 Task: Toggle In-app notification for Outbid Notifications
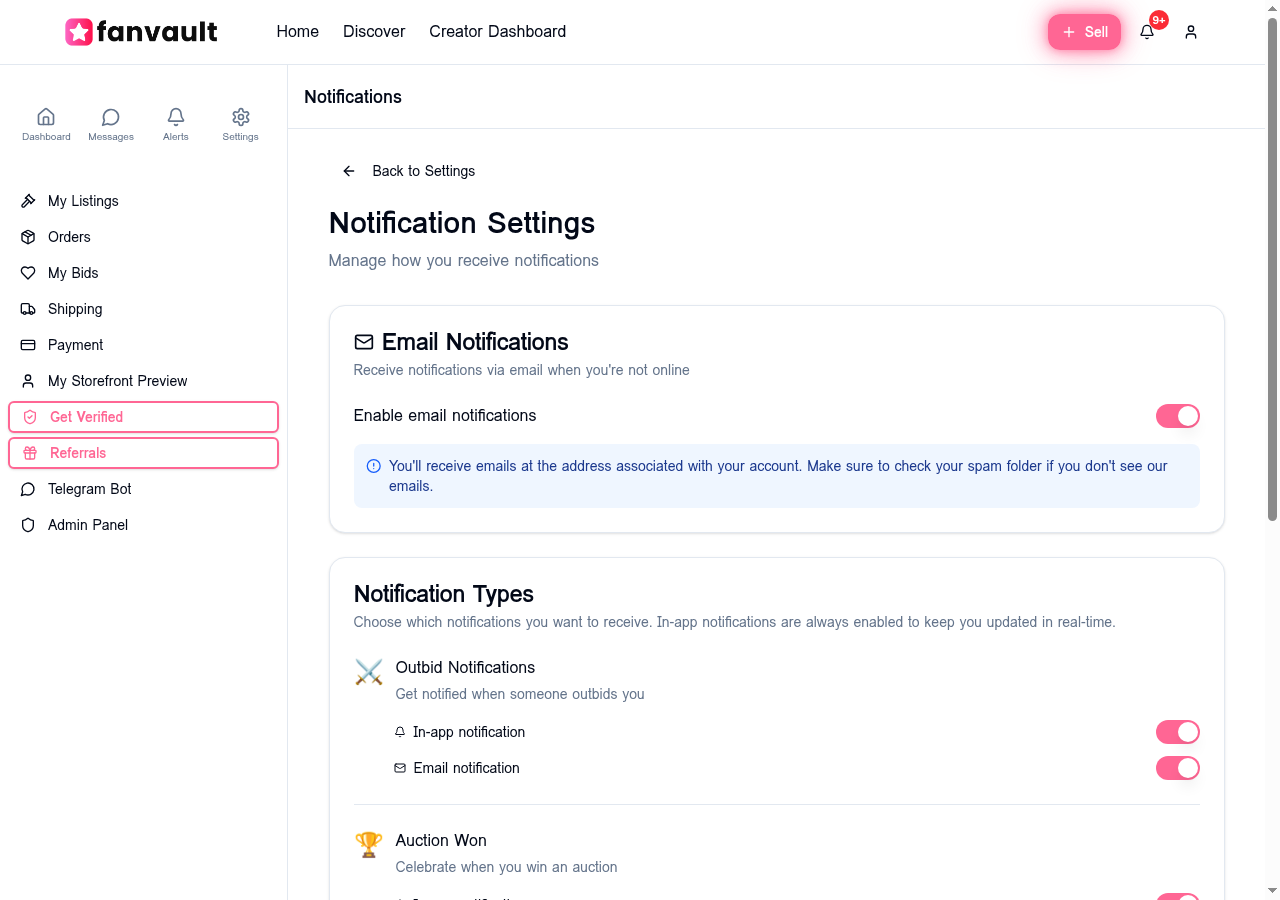pyautogui.click(x=1177, y=732)
